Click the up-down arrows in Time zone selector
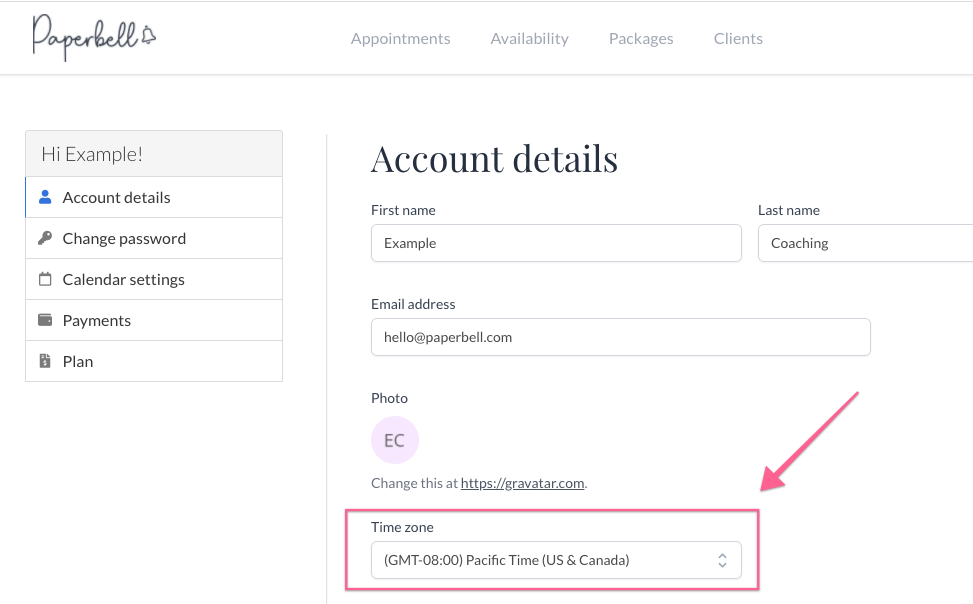973x604 pixels. (x=722, y=560)
